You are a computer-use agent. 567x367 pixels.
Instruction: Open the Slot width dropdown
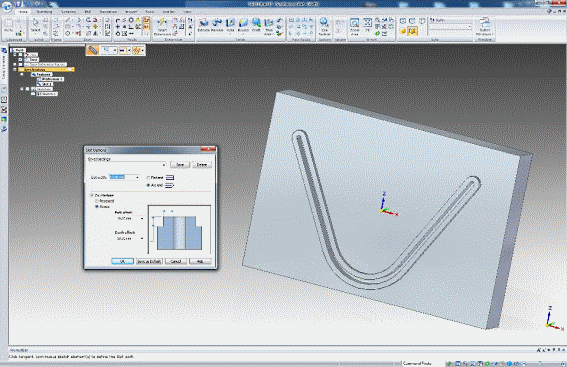[x=137, y=177]
